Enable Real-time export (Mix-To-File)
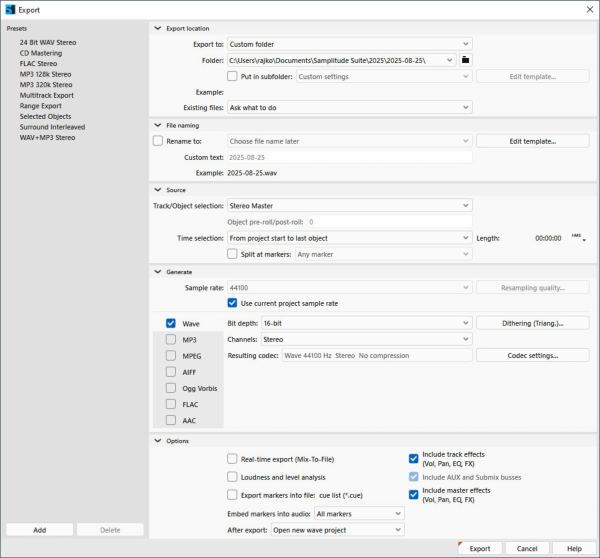 tap(232, 458)
